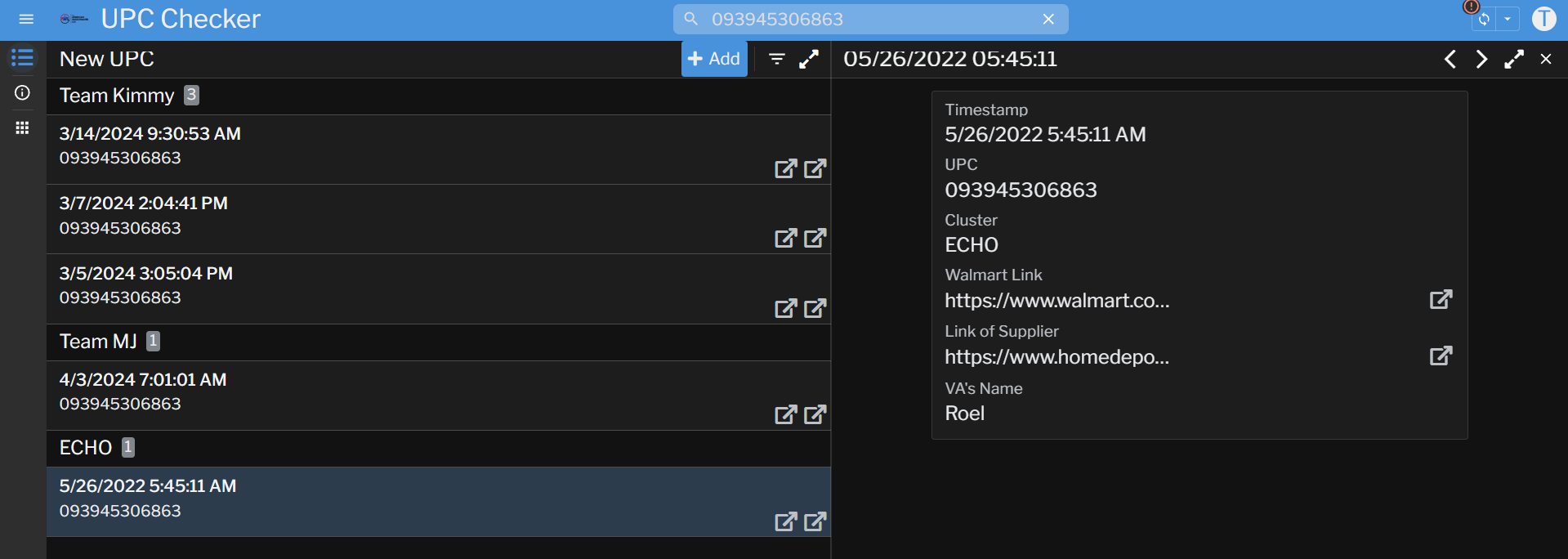This screenshot has height=559, width=1568.
Task: Expand the detail panel to fullscreen
Action: point(1514,59)
